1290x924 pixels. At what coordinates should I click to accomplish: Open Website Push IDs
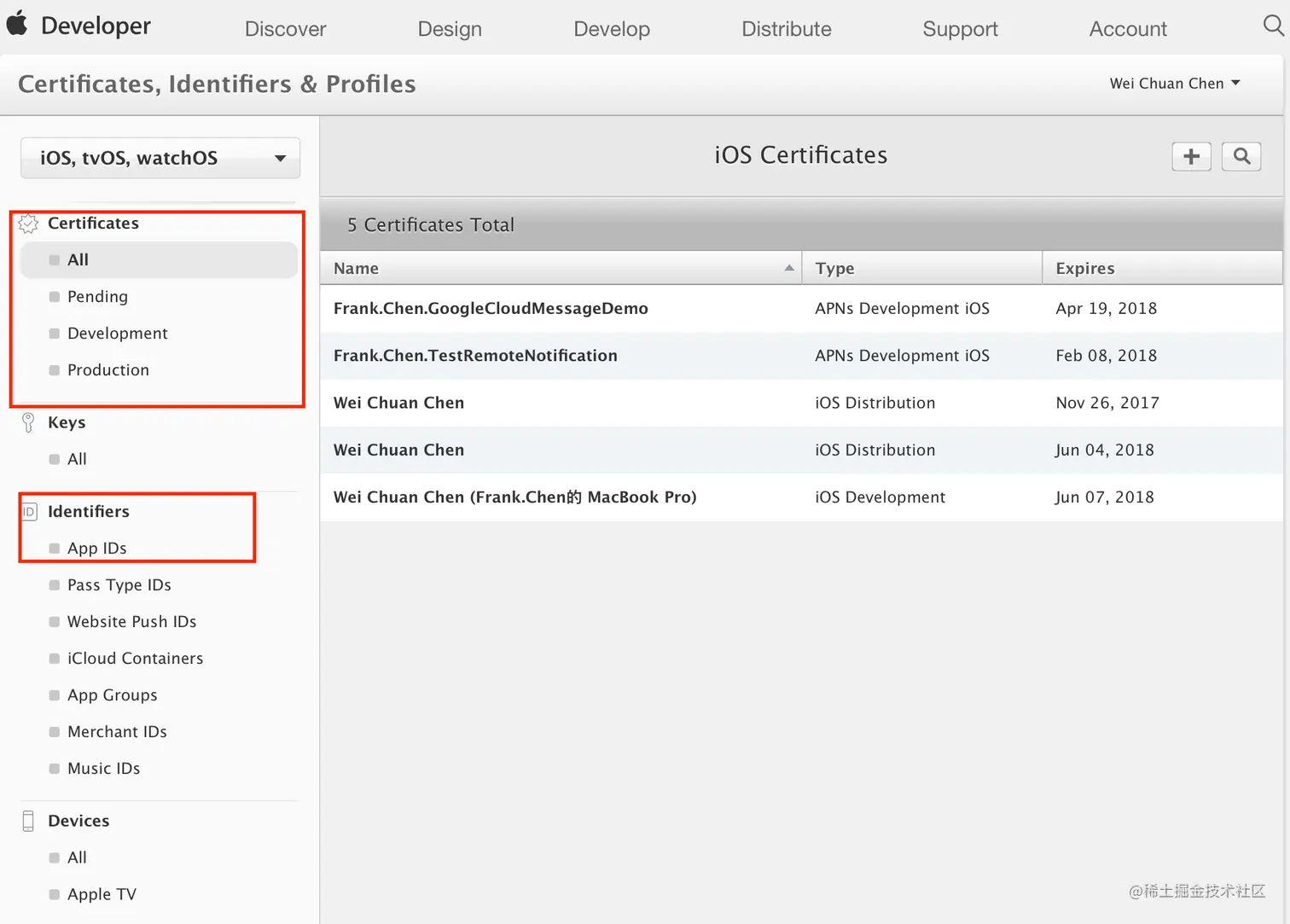(131, 622)
